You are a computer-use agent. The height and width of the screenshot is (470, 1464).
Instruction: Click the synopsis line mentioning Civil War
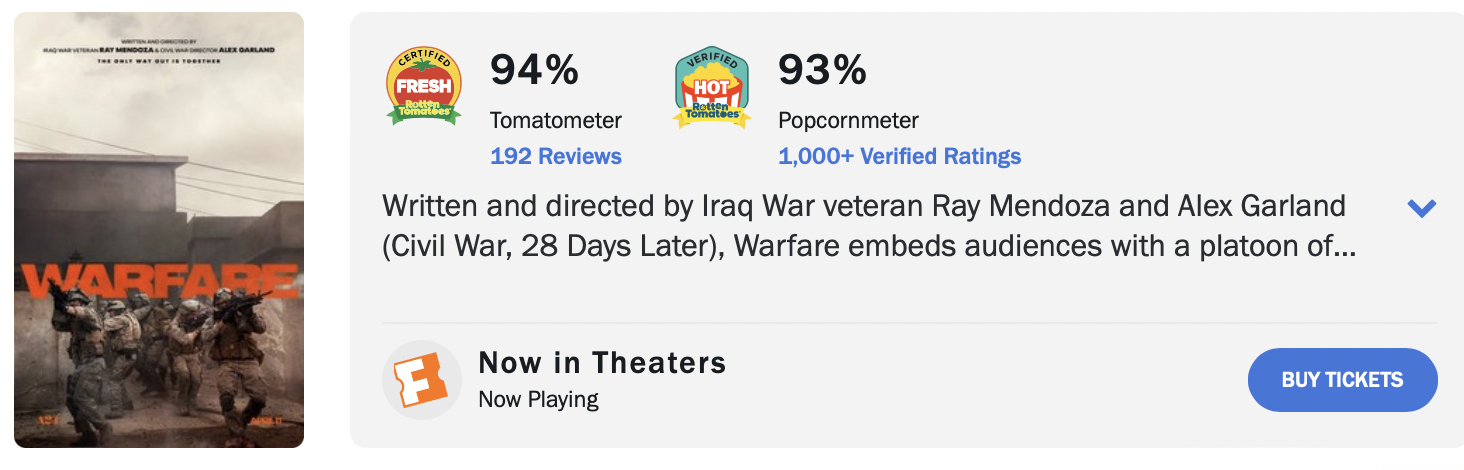(868, 246)
